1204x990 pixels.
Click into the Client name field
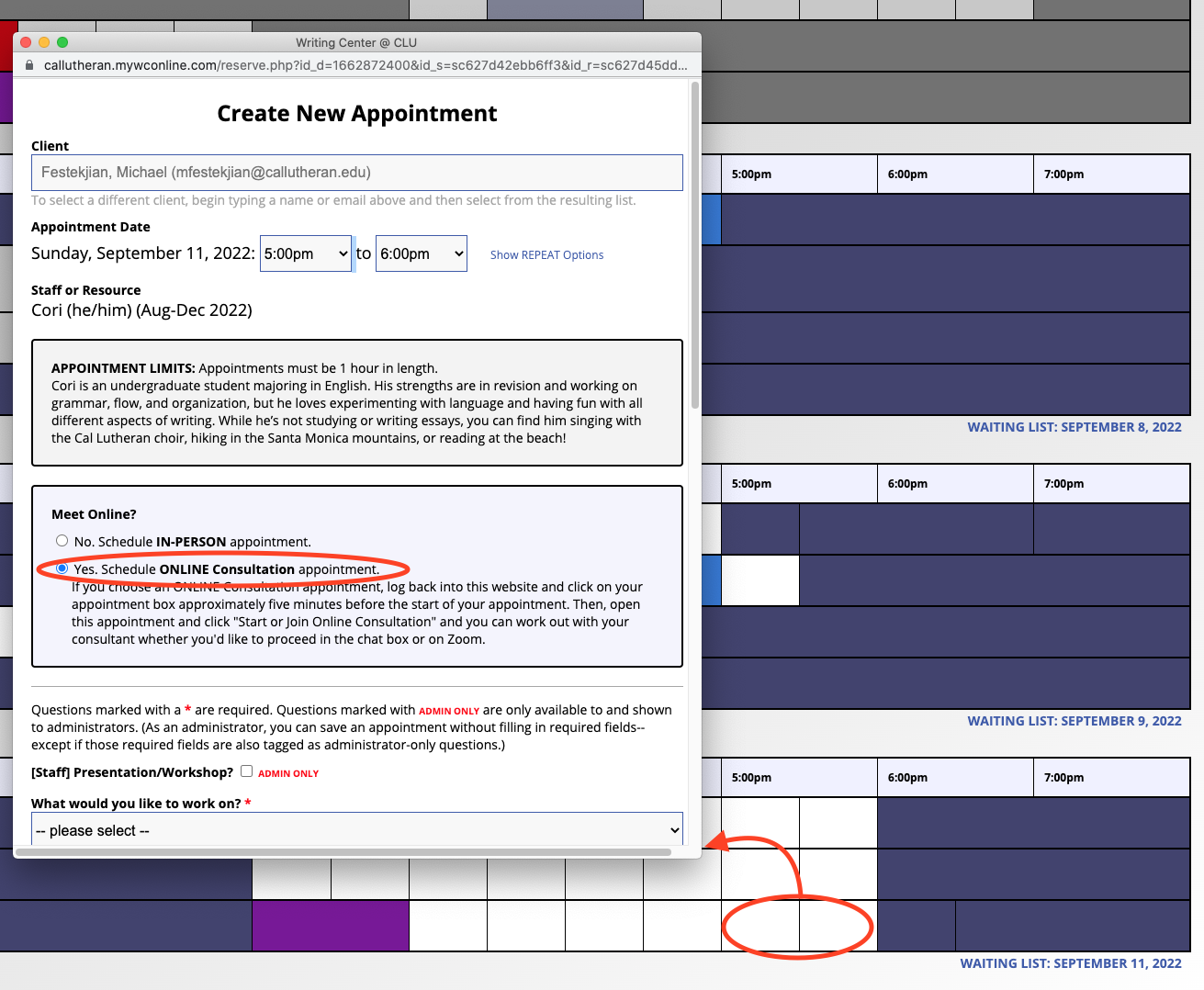pos(356,173)
